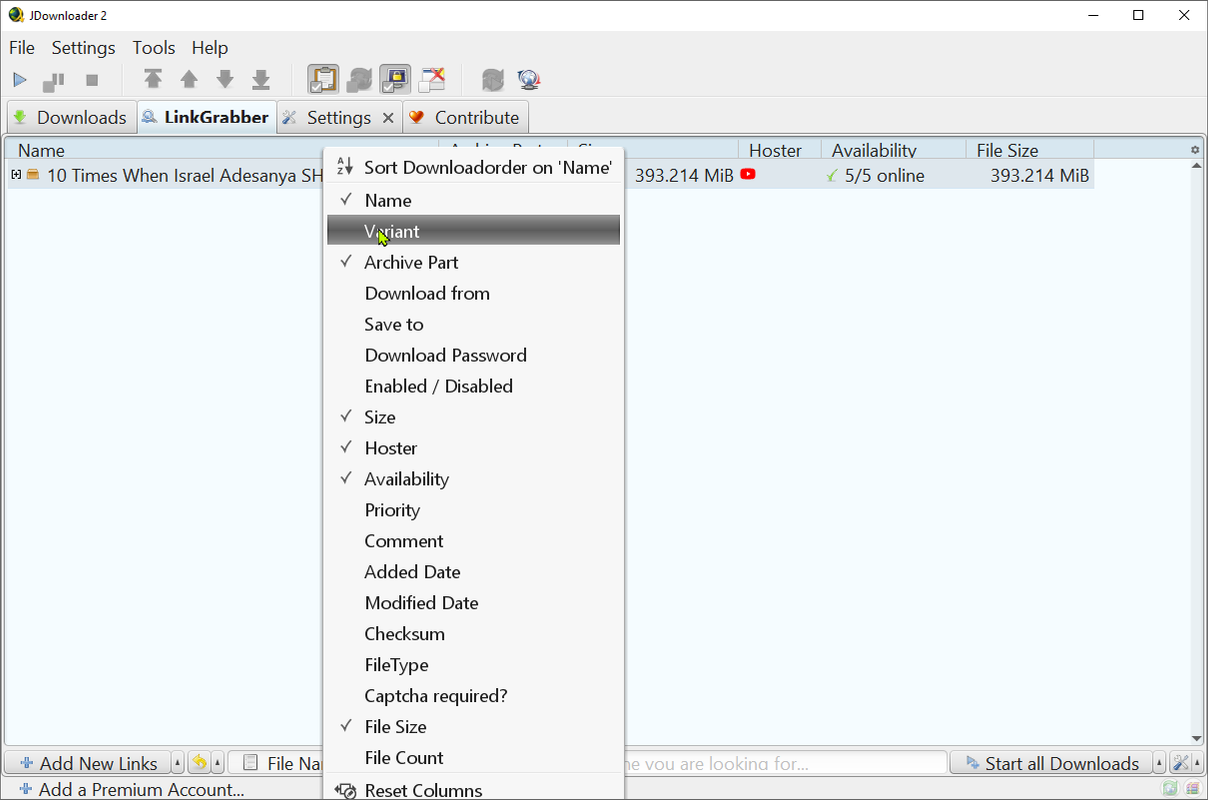Uncheck the Availability column entry
This screenshot has width=1208, height=800.
(x=473, y=479)
